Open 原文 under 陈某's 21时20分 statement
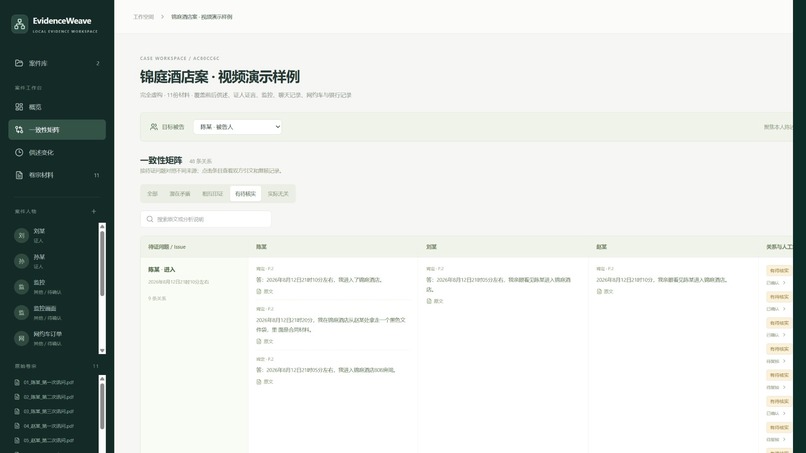This screenshot has width=806, height=453. (x=265, y=341)
